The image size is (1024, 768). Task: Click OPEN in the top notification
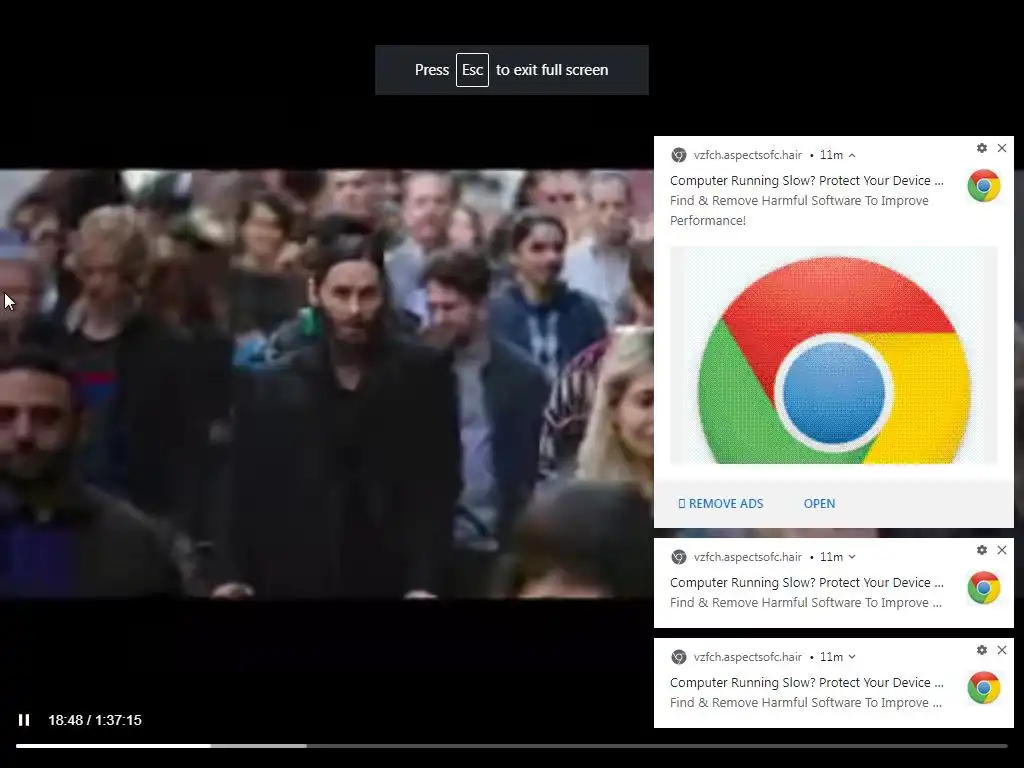click(819, 504)
